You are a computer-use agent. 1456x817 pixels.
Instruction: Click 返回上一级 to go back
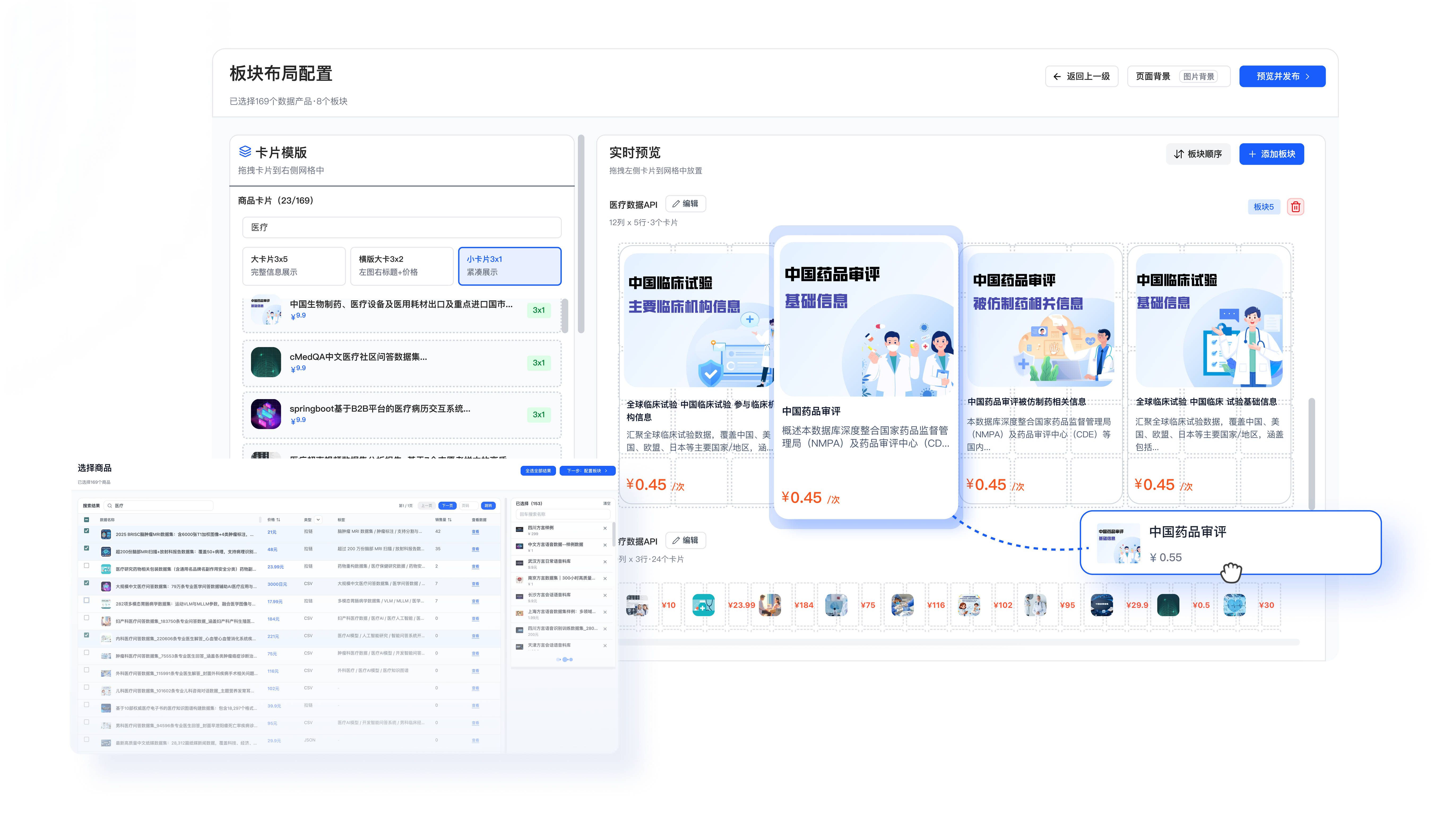click(1081, 76)
